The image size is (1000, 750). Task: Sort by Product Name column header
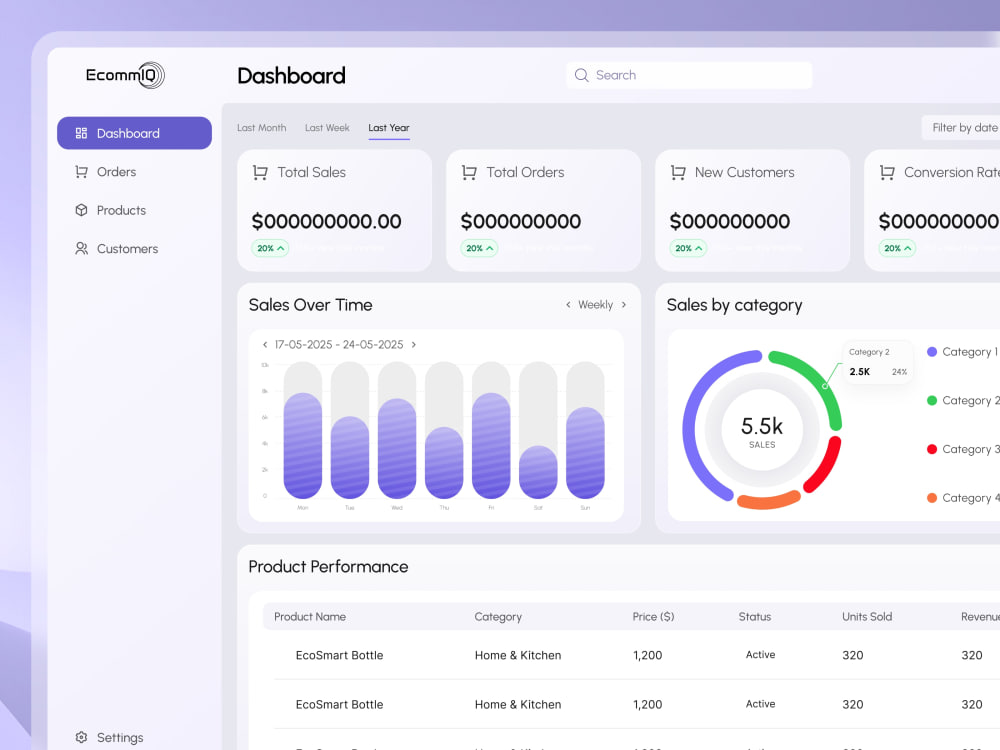tap(310, 617)
